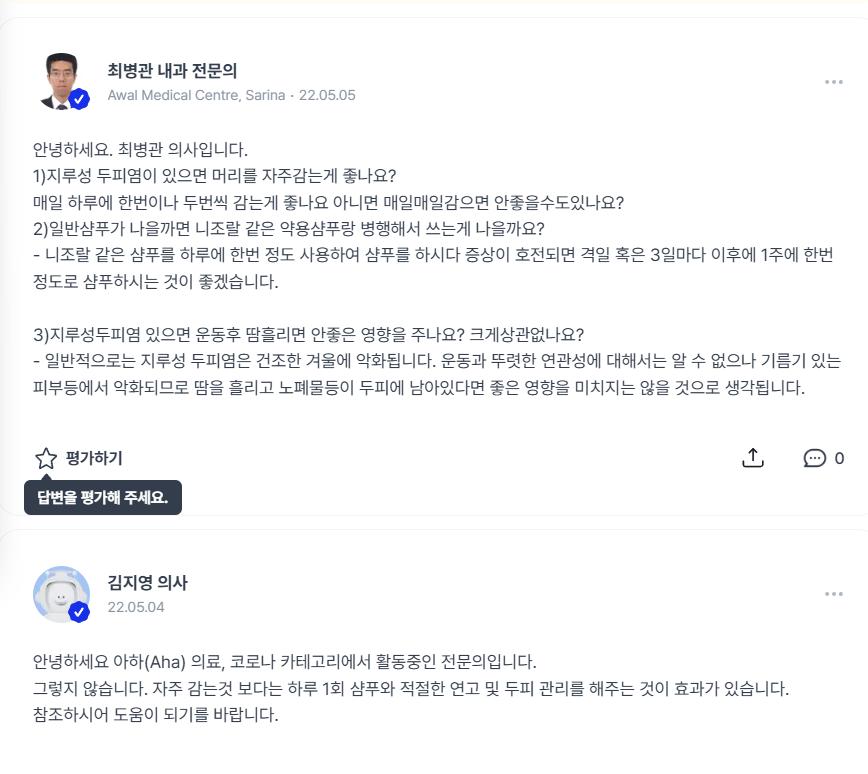Open 최병관's profile photo

[60, 80]
